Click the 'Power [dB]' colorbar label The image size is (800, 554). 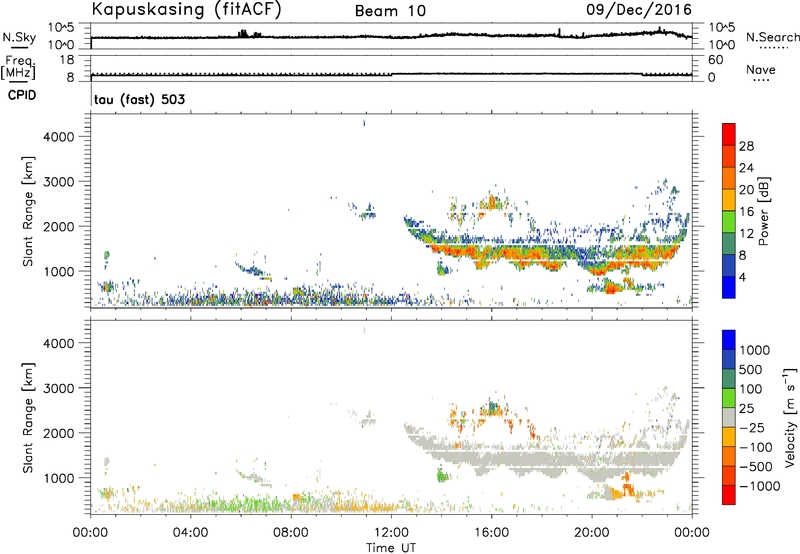[763, 211]
